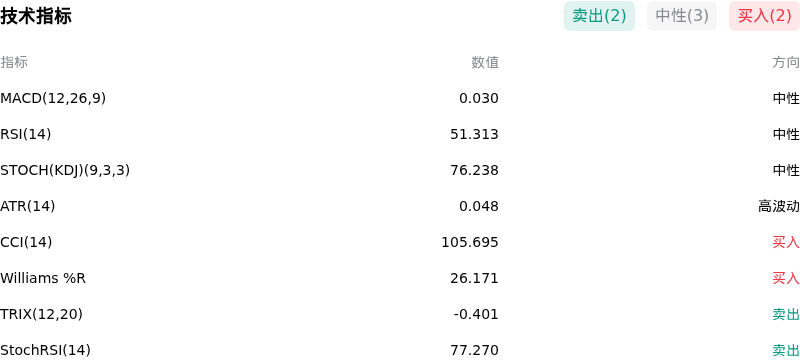Image resolution: width=800 pixels, height=360 pixels.
Task: Open the ATR(14) indicator row
Action: click(400, 206)
